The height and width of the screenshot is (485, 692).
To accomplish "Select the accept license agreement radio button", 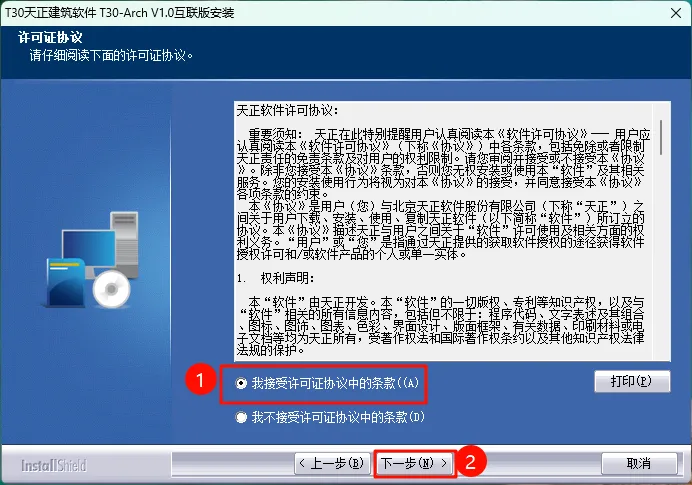I will [x=241, y=383].
